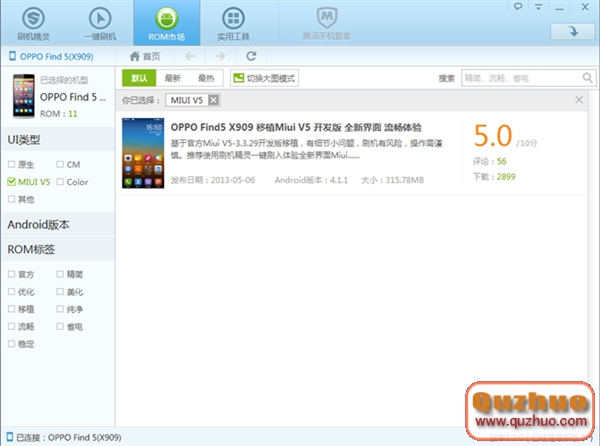Screen dimensions: 600x446
Task: Open the 刷机精灵 home tab
Action: pos(33,23)
